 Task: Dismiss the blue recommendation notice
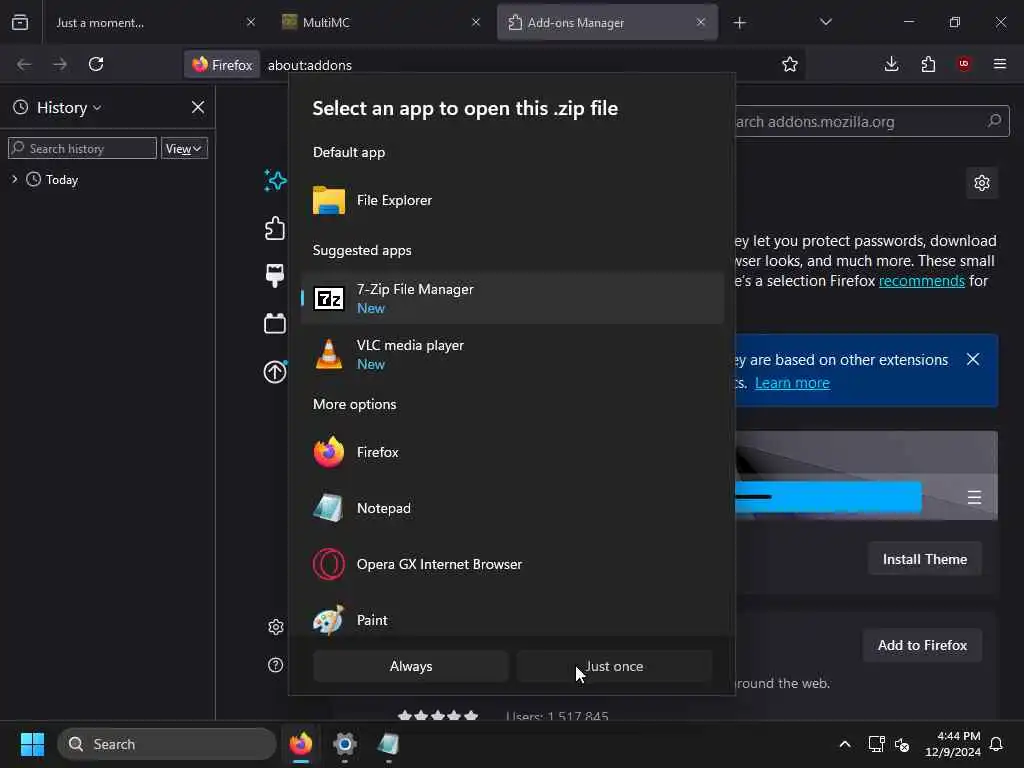click(x=972, y=359)
